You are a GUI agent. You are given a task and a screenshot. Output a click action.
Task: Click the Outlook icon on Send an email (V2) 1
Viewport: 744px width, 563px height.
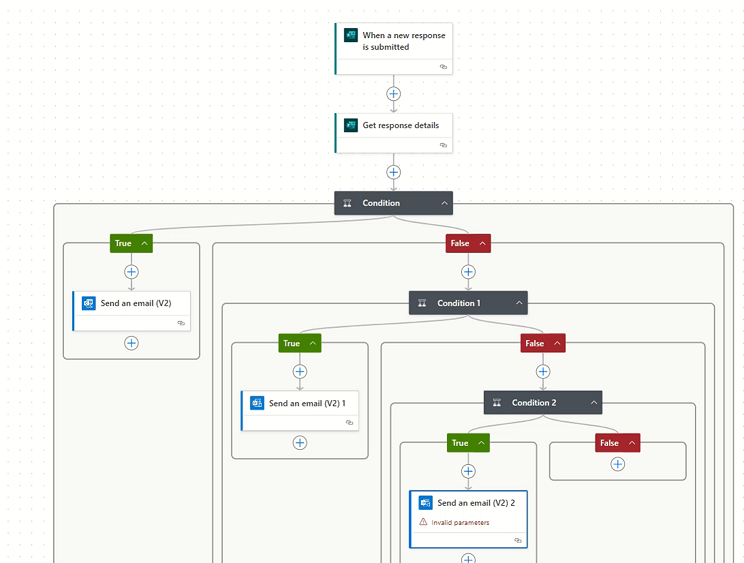click(257, 403)
